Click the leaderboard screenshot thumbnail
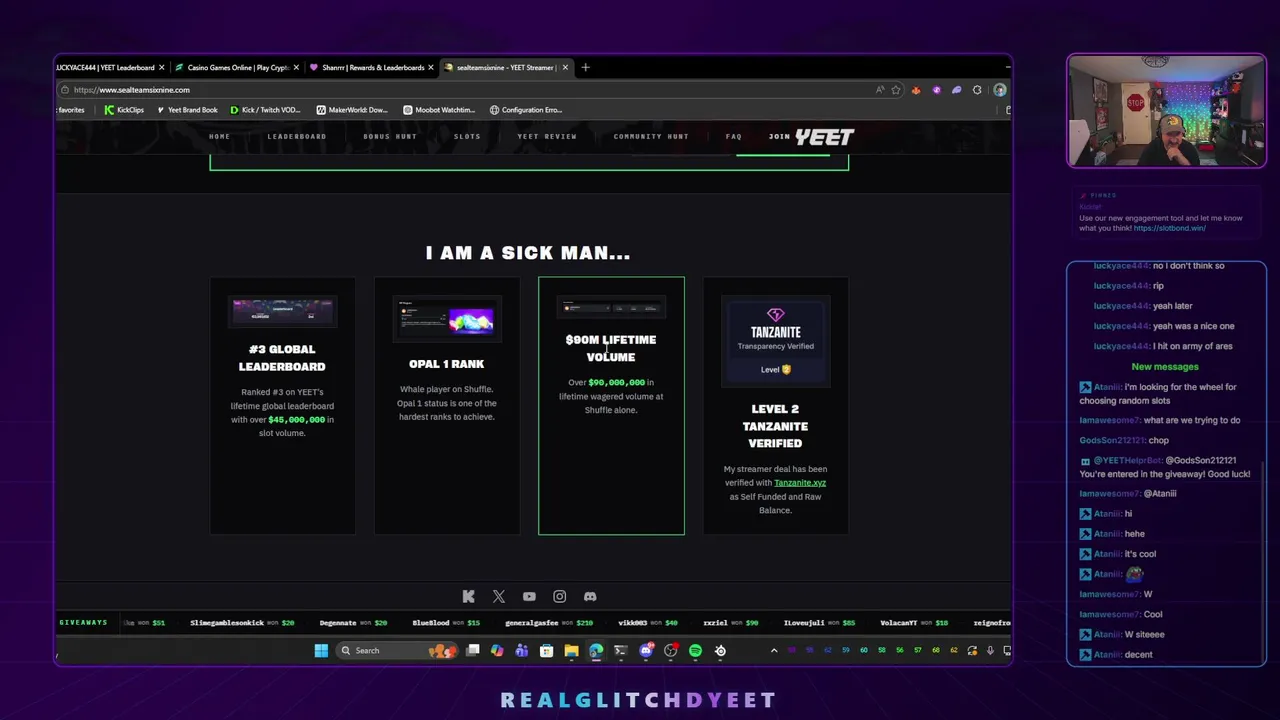This screenshot has width=1280, height=720. click(x=282, y=312)
